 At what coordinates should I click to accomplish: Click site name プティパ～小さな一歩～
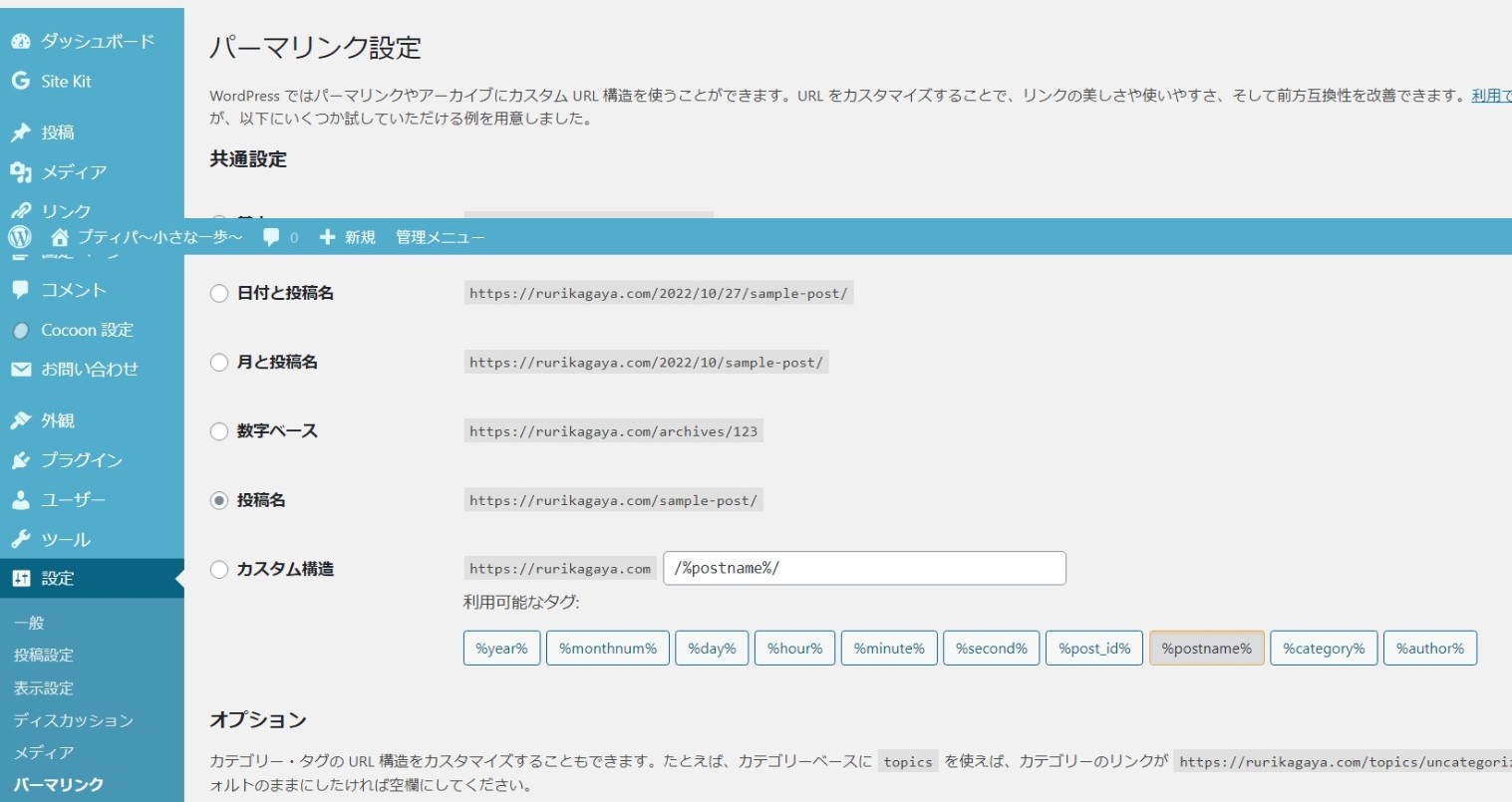159,237
